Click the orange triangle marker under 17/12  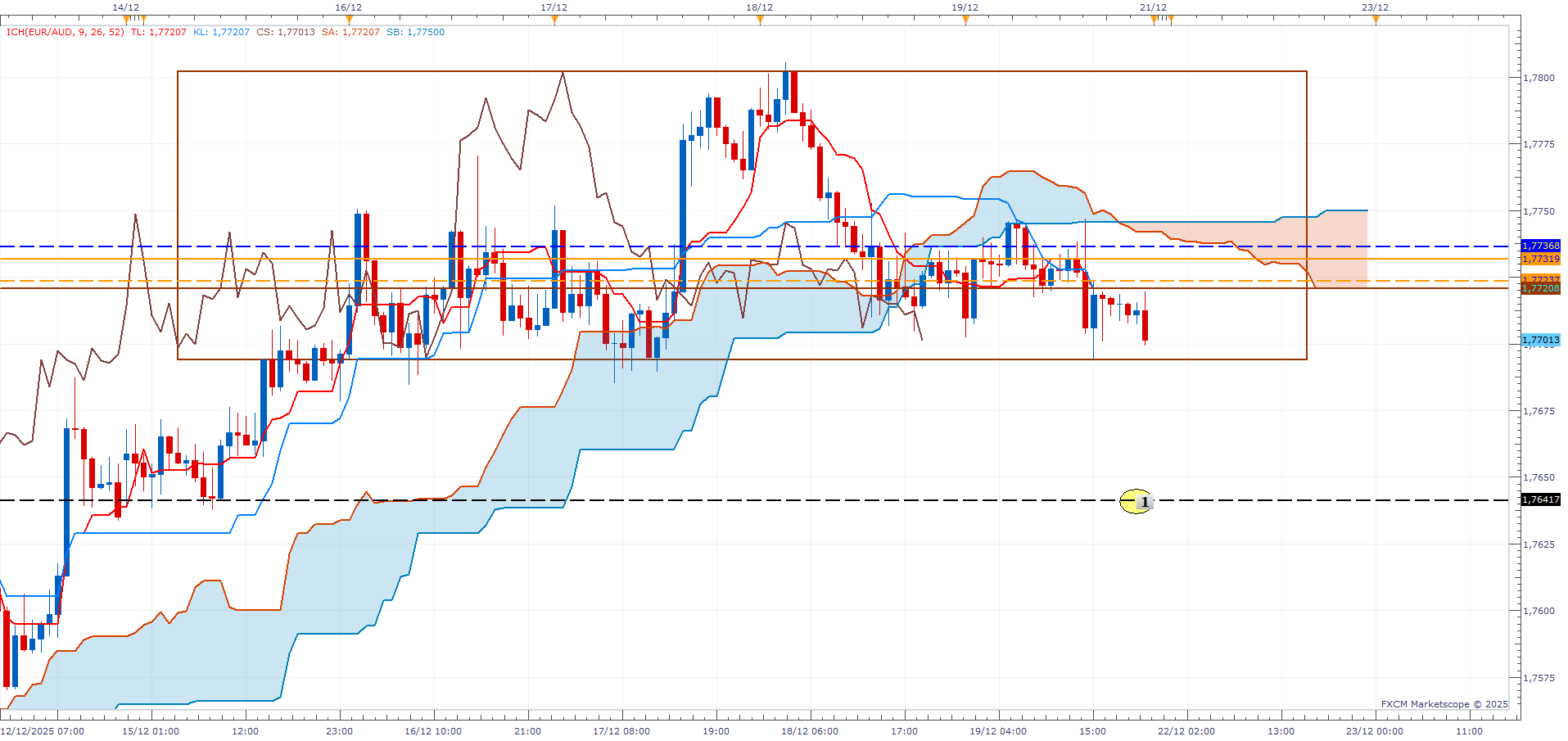click(x=554, y=20)
